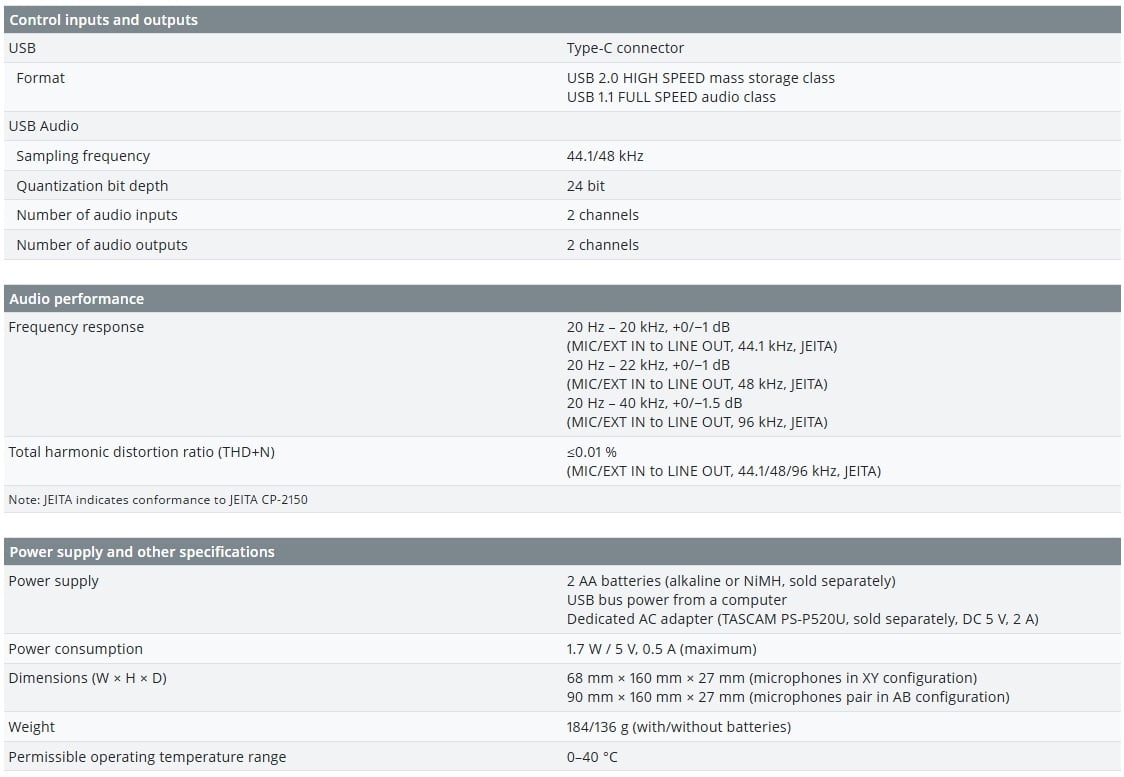Click the "Frequency response" label
Image resolution: width=1124 pixels, height=777 pixels.
click(x=76, y=327)
